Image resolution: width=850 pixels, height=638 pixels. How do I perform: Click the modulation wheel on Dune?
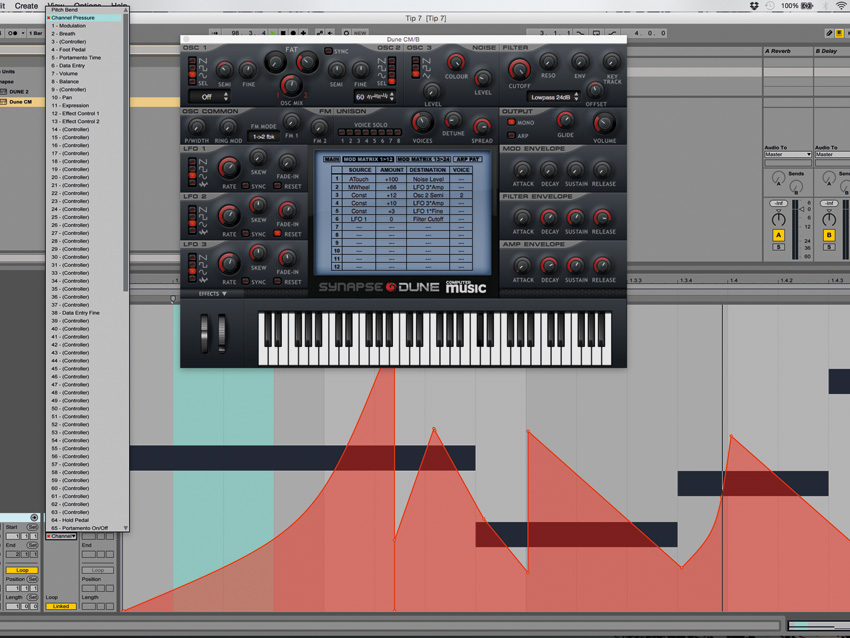pos(222,333)
